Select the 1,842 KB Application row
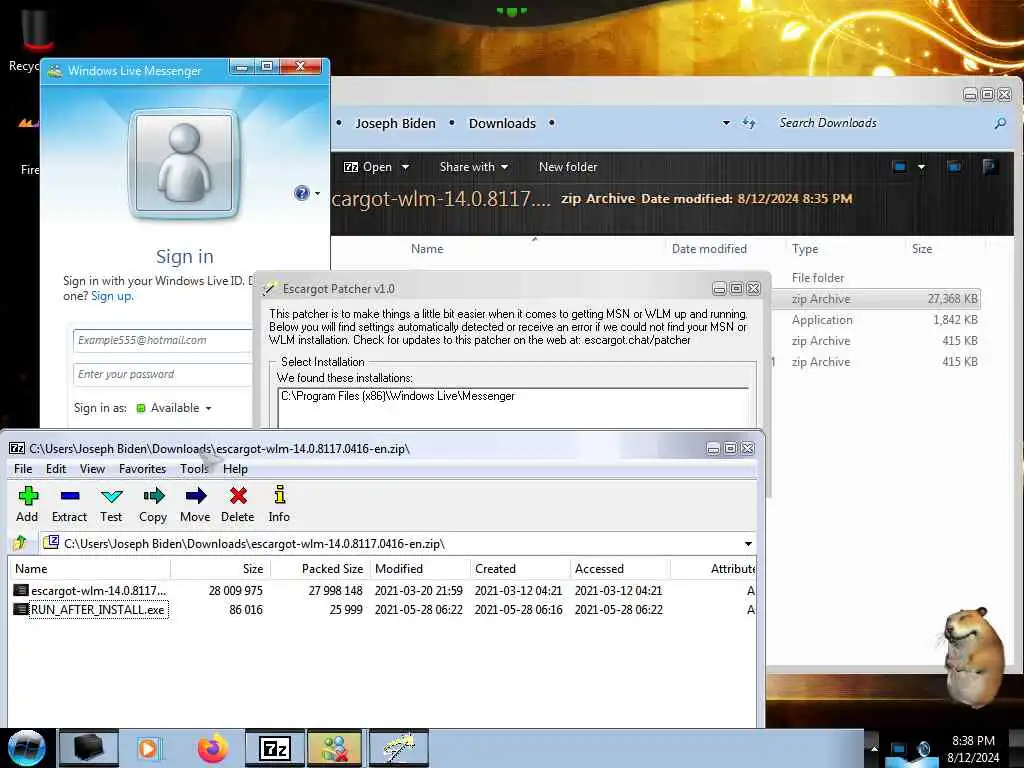The height and width of the screenshot is (768, 1024). pyautogui.click(x=876, y=320)
